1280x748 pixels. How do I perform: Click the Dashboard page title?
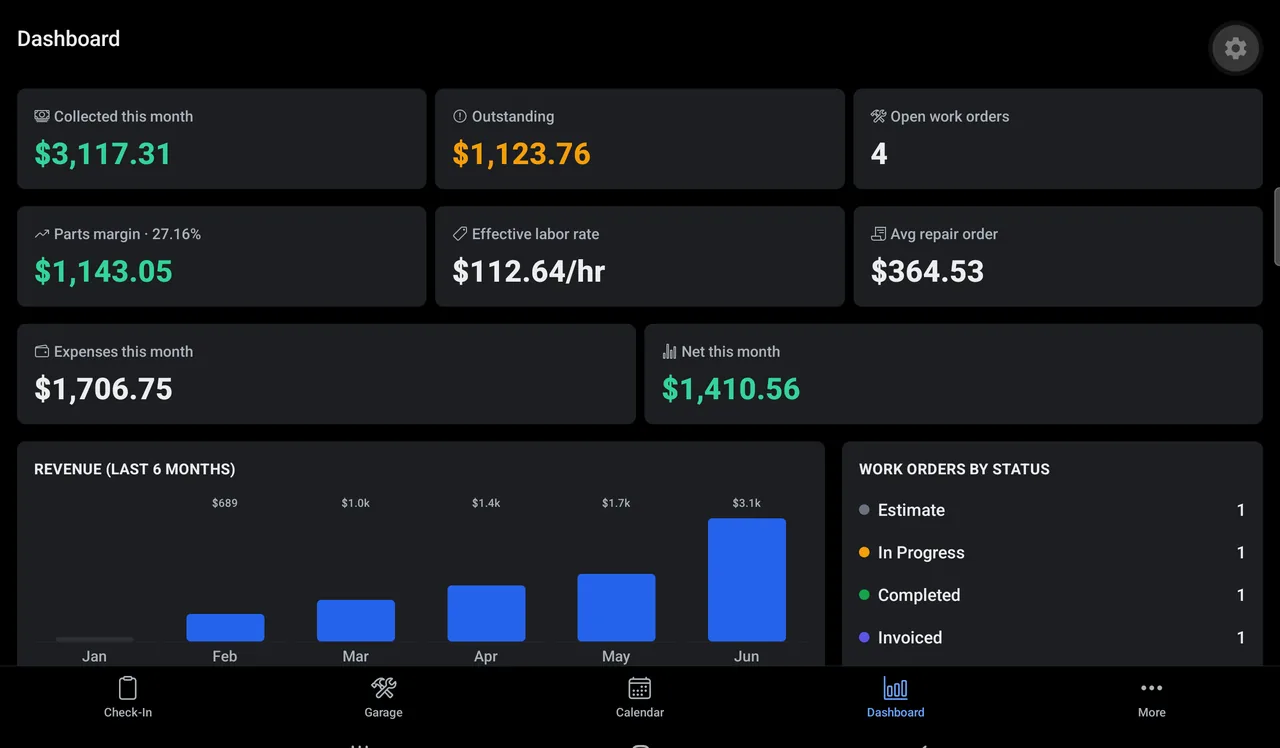coord(68,39)
